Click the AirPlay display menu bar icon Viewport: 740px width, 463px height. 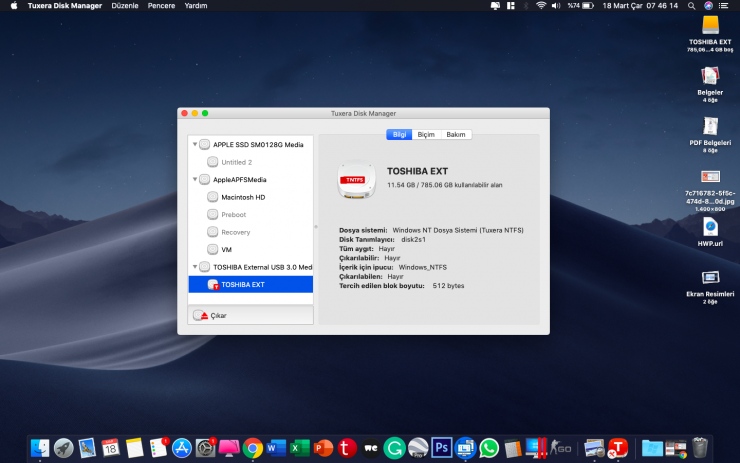click(495, 6)
